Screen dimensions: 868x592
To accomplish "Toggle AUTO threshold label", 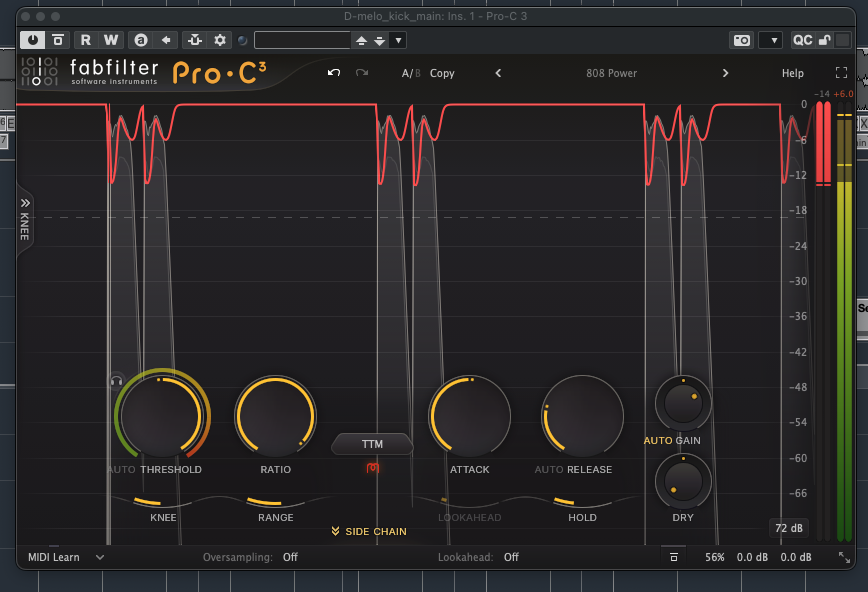I will [x=122, y=470].
